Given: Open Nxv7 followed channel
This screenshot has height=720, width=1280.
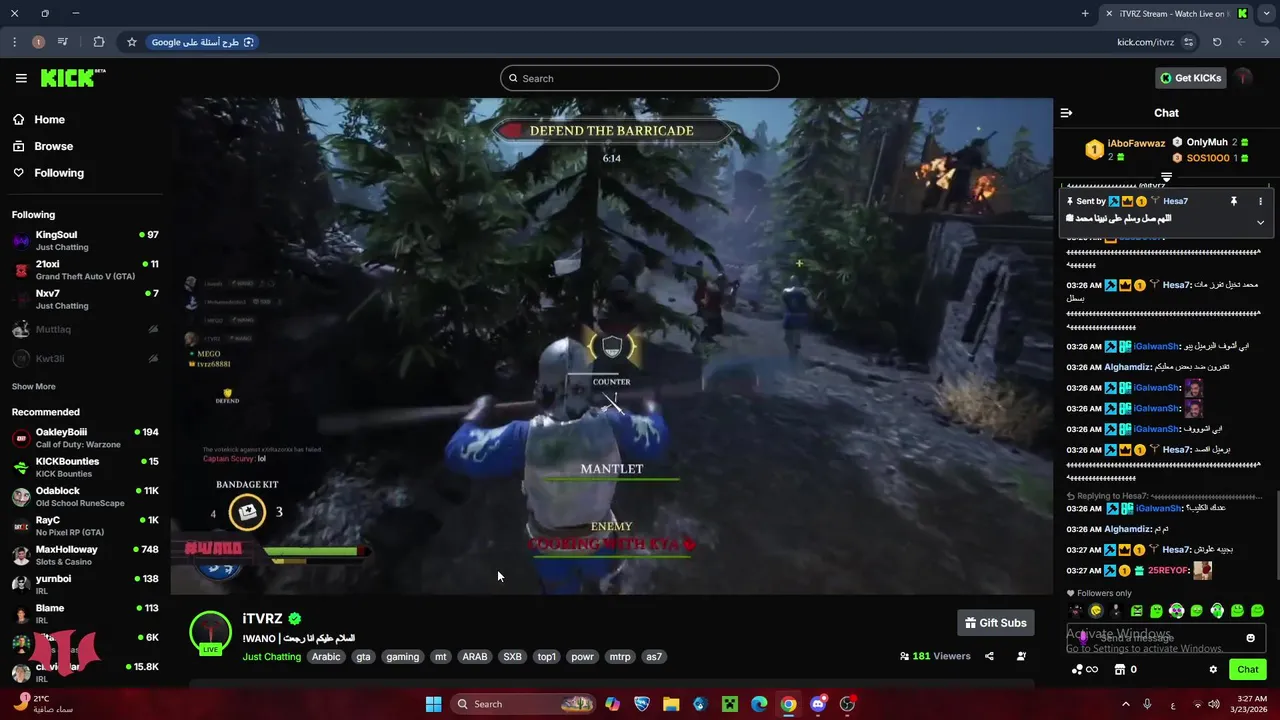Looking at the screenshot, I should [85, 299].
